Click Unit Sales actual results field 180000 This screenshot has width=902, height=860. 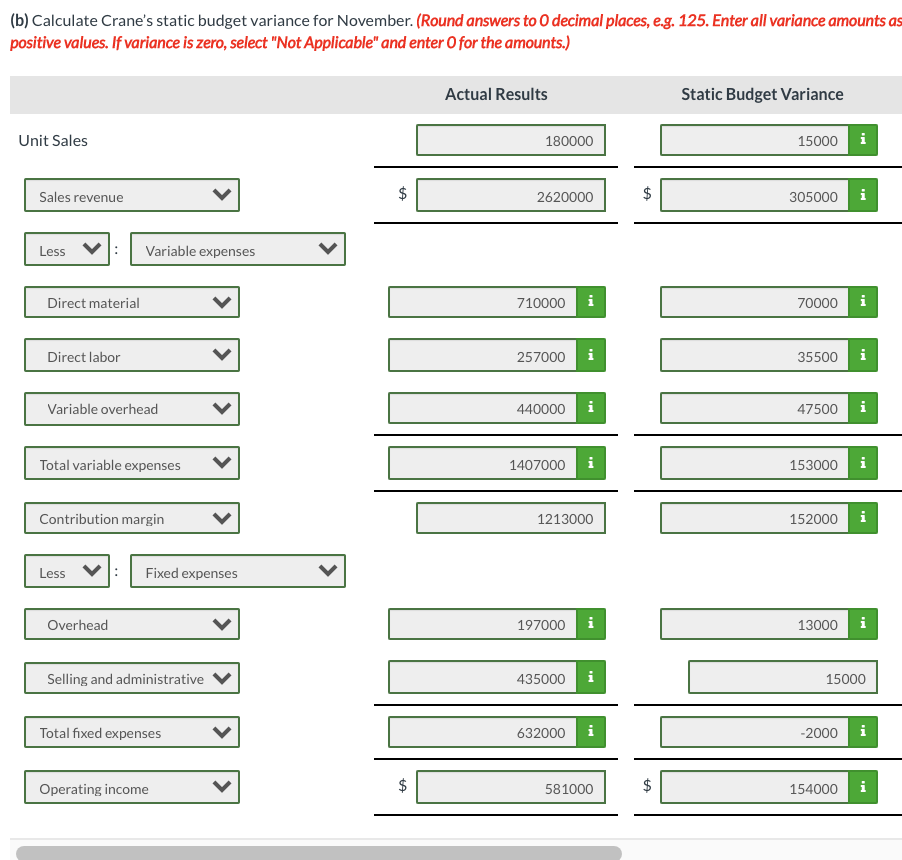[x=511, y=140]
